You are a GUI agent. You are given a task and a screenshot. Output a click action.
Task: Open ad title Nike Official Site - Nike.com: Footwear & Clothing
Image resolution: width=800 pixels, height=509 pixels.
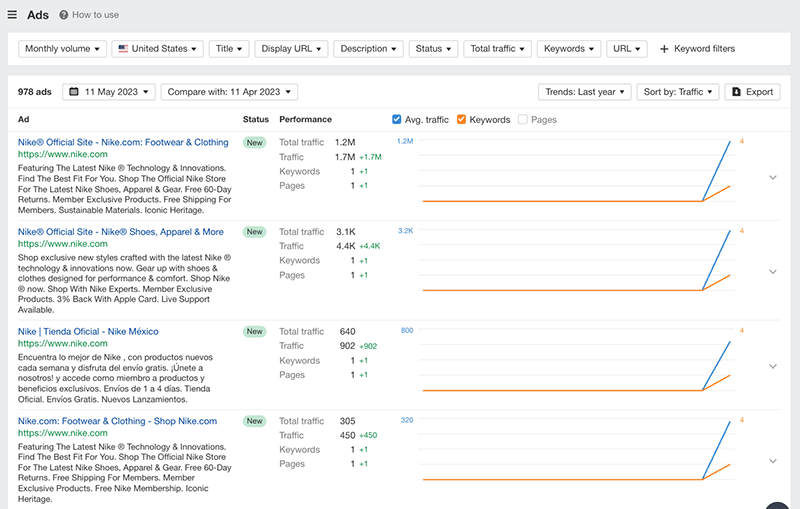click(x=123, y=142)
